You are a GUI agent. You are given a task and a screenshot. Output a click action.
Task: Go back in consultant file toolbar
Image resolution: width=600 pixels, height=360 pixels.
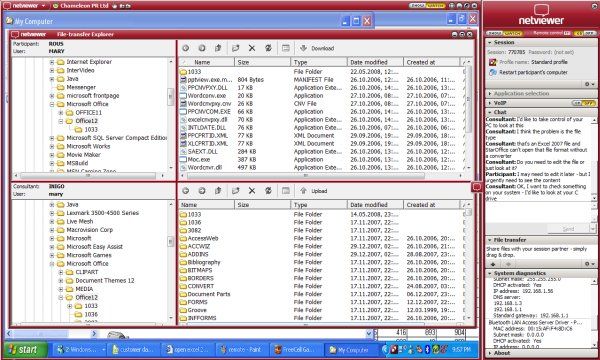[186, 191]
